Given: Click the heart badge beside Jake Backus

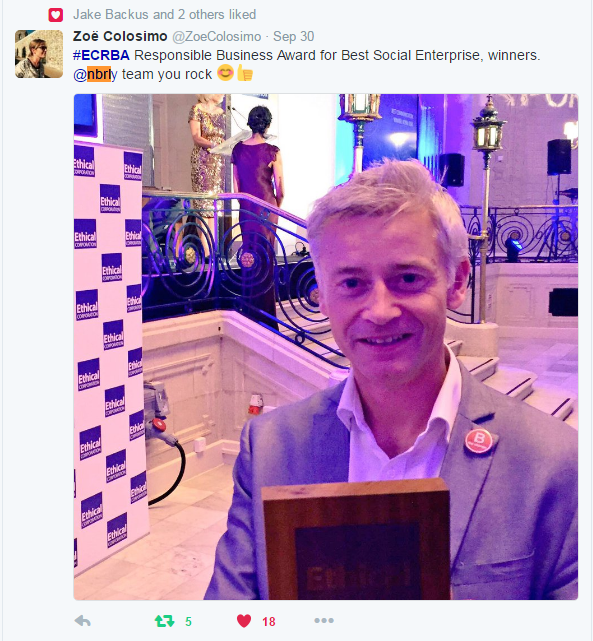Looking at the screenshot, I should click(x=56, y=15).
